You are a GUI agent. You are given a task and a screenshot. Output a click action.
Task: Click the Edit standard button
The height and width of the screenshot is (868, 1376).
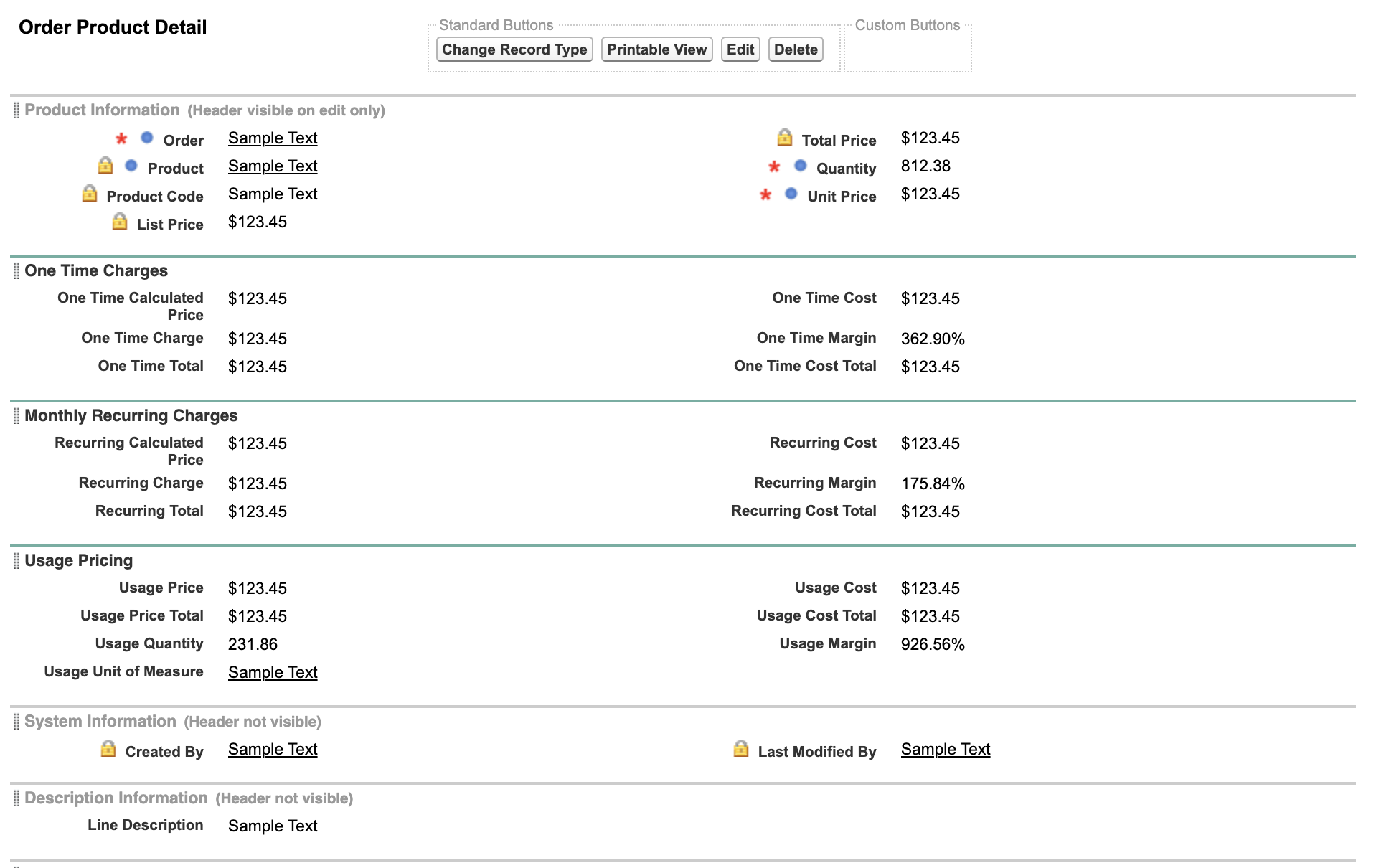tap(740, 49)
